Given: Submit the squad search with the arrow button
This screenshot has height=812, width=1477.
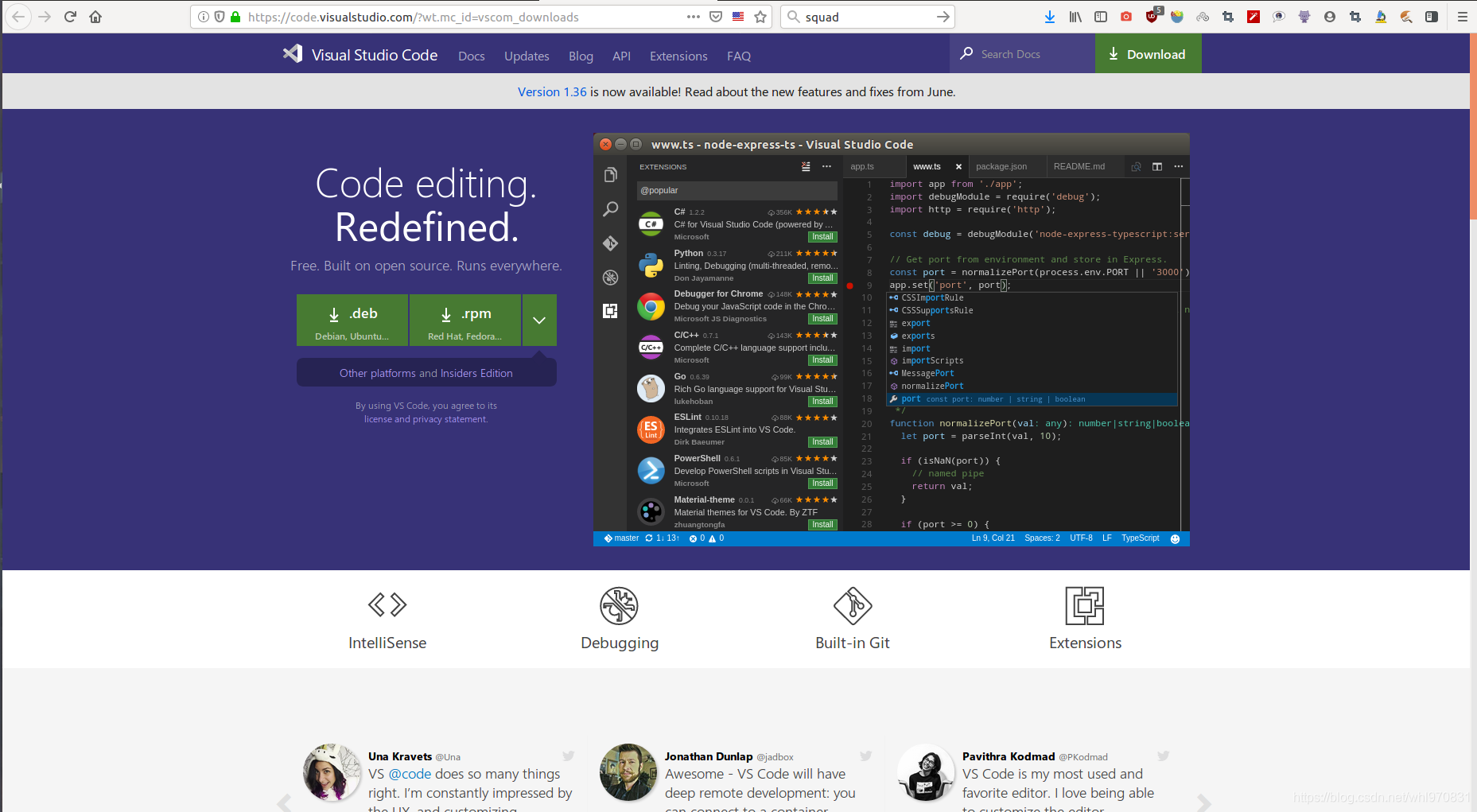Looking at the screenshot, I should point(943,17).
